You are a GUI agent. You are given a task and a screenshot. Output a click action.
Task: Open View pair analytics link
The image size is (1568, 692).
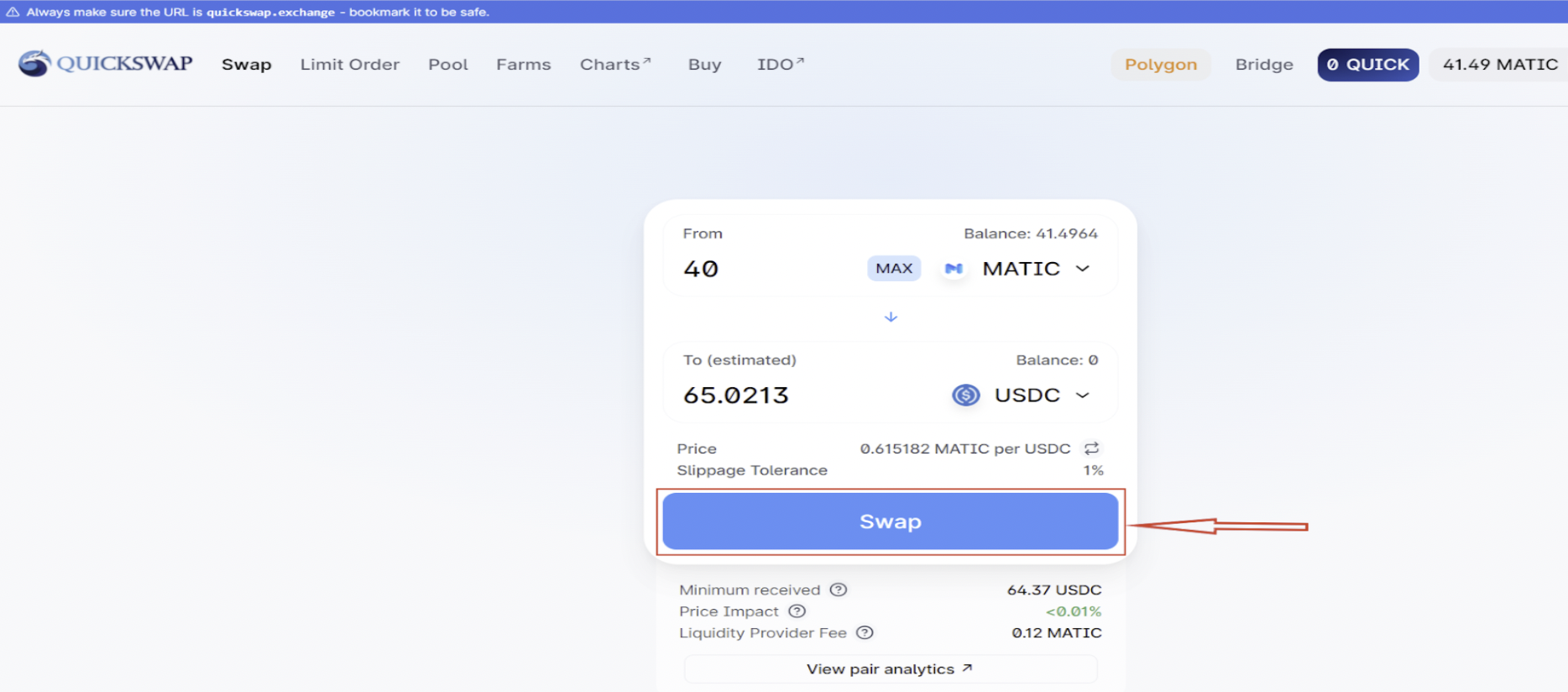(x=891, y=669)
